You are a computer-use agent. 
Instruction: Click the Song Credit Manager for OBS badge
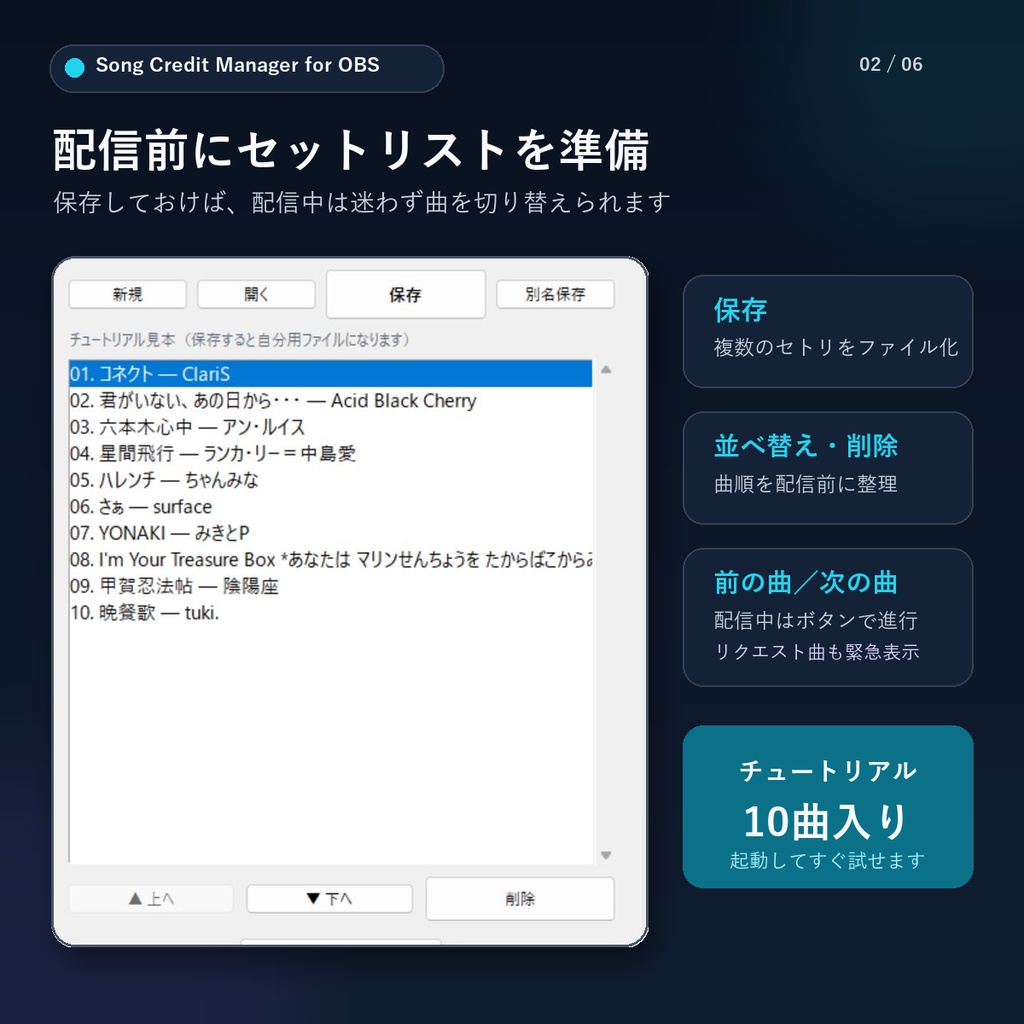click(247, 68)
